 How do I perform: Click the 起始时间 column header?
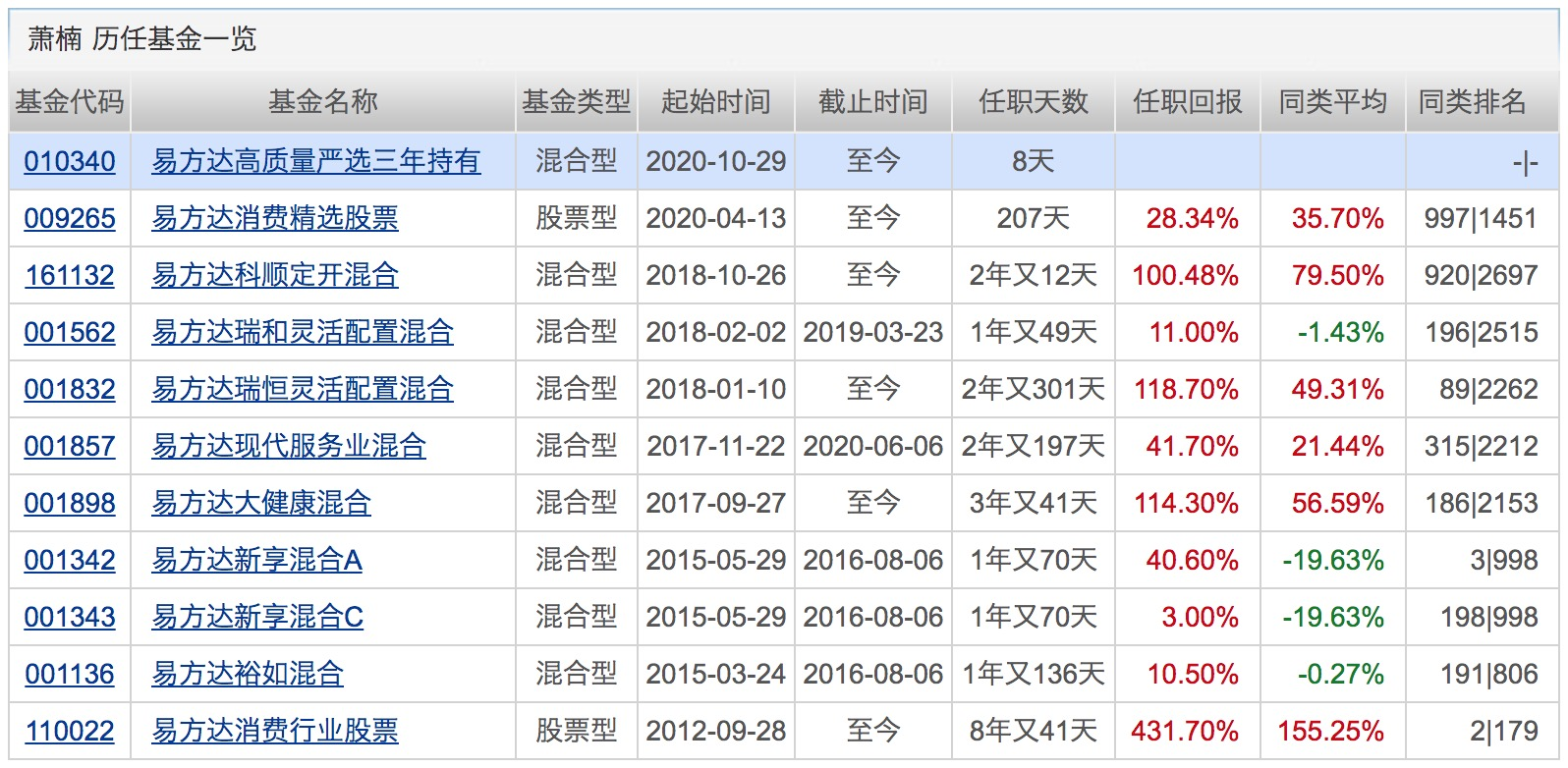click(716, 102)
